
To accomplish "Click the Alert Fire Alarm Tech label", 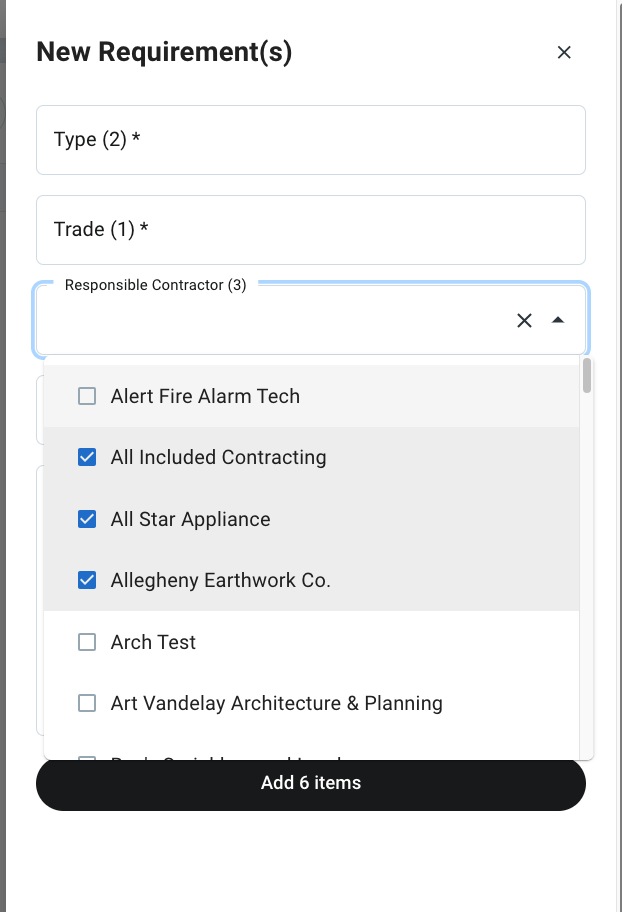I will point(204,396).
